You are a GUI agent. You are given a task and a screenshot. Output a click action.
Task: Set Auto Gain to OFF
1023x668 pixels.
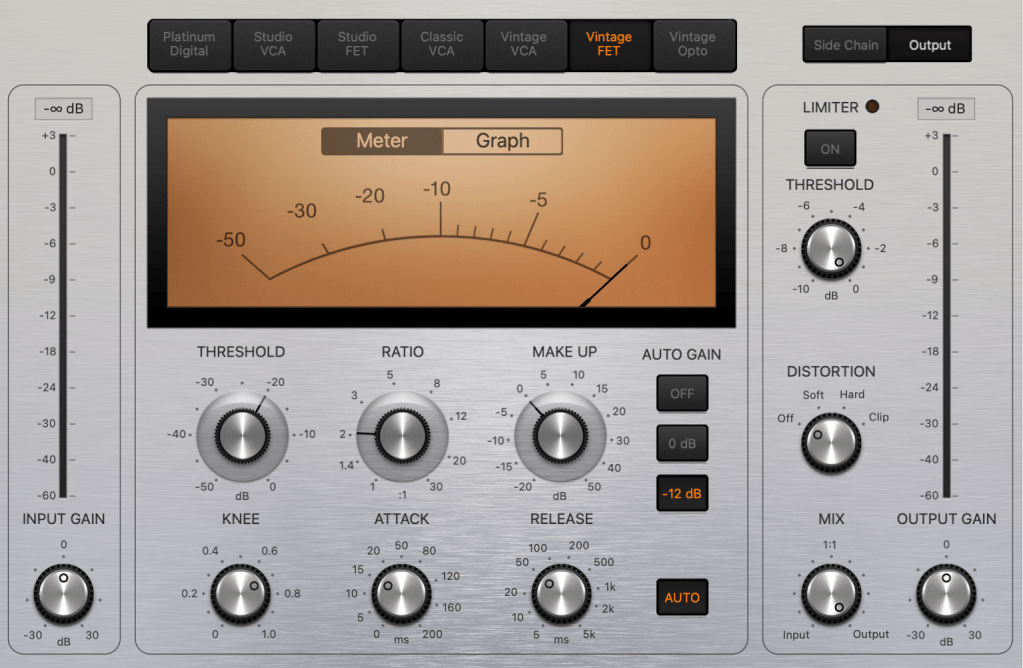tap(682, 393)
